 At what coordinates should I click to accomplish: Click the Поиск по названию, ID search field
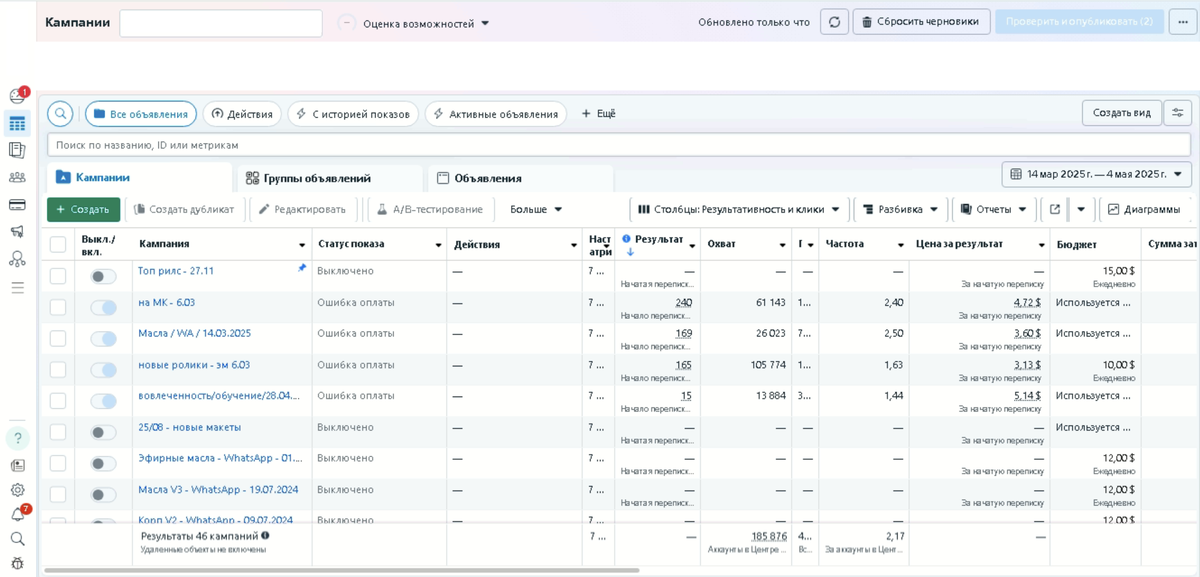point(619,145)
